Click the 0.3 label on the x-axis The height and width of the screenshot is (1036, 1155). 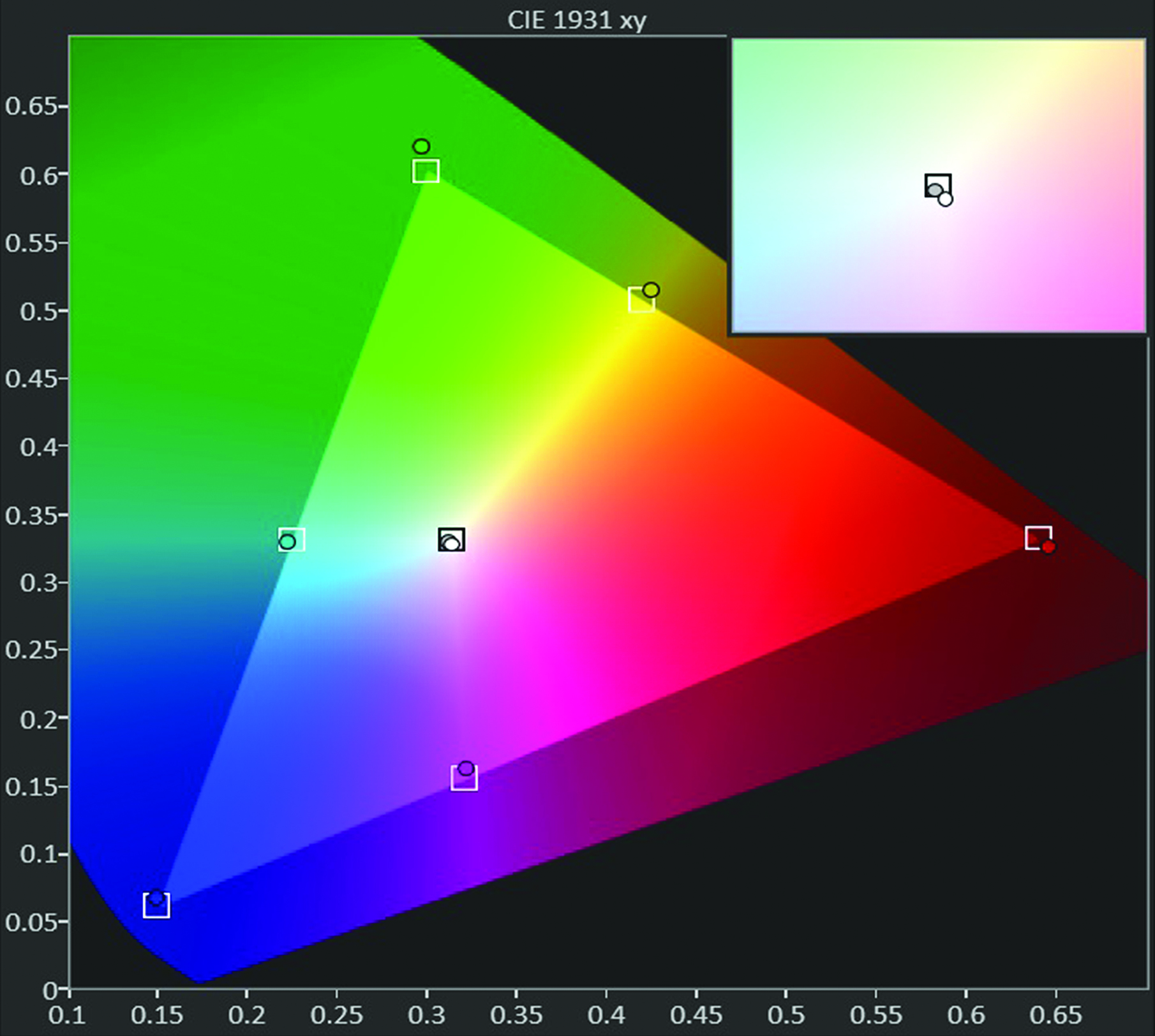pyautogui.click(x=426, y=1015)
